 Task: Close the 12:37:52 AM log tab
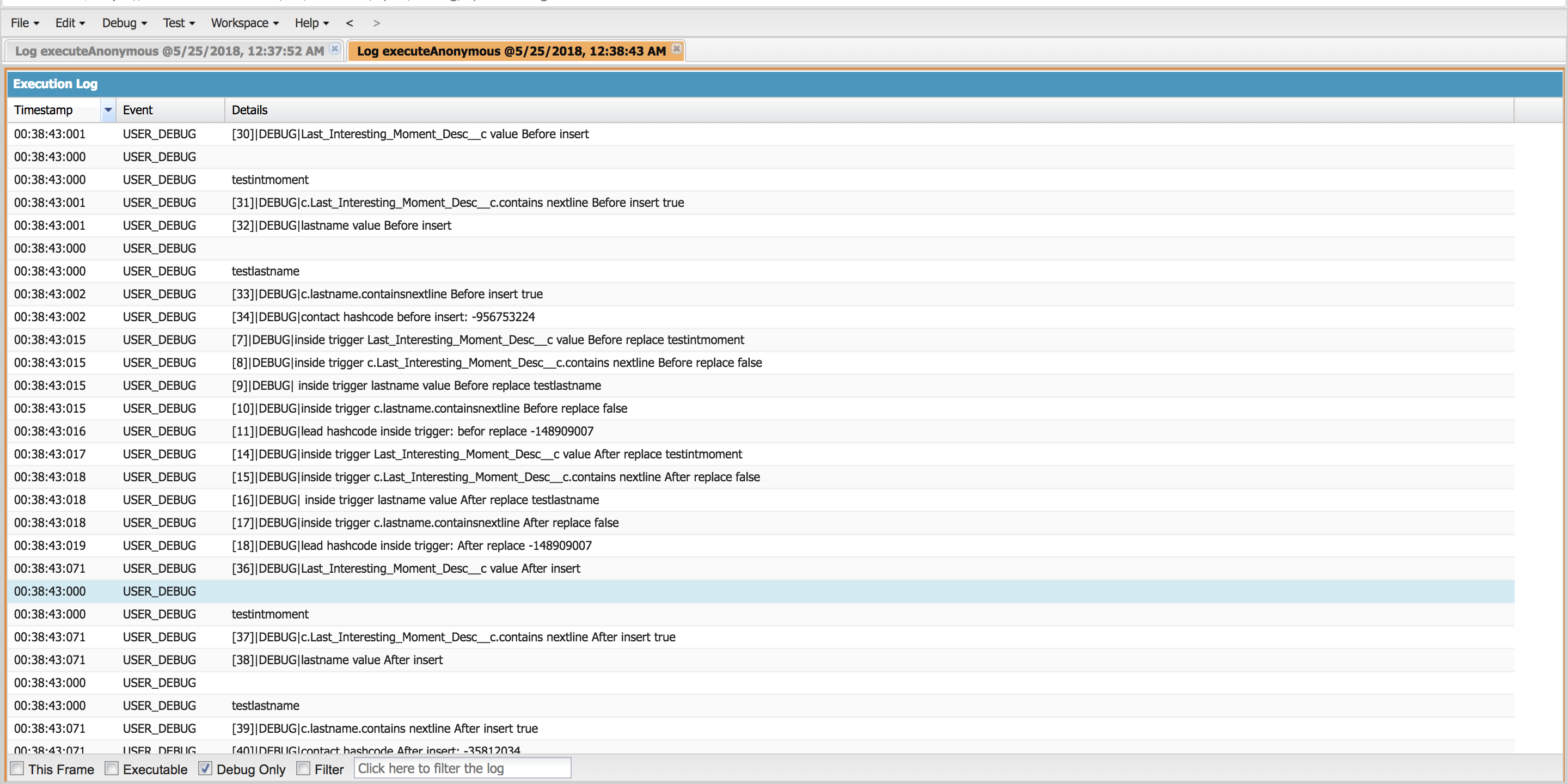[334, 48]
